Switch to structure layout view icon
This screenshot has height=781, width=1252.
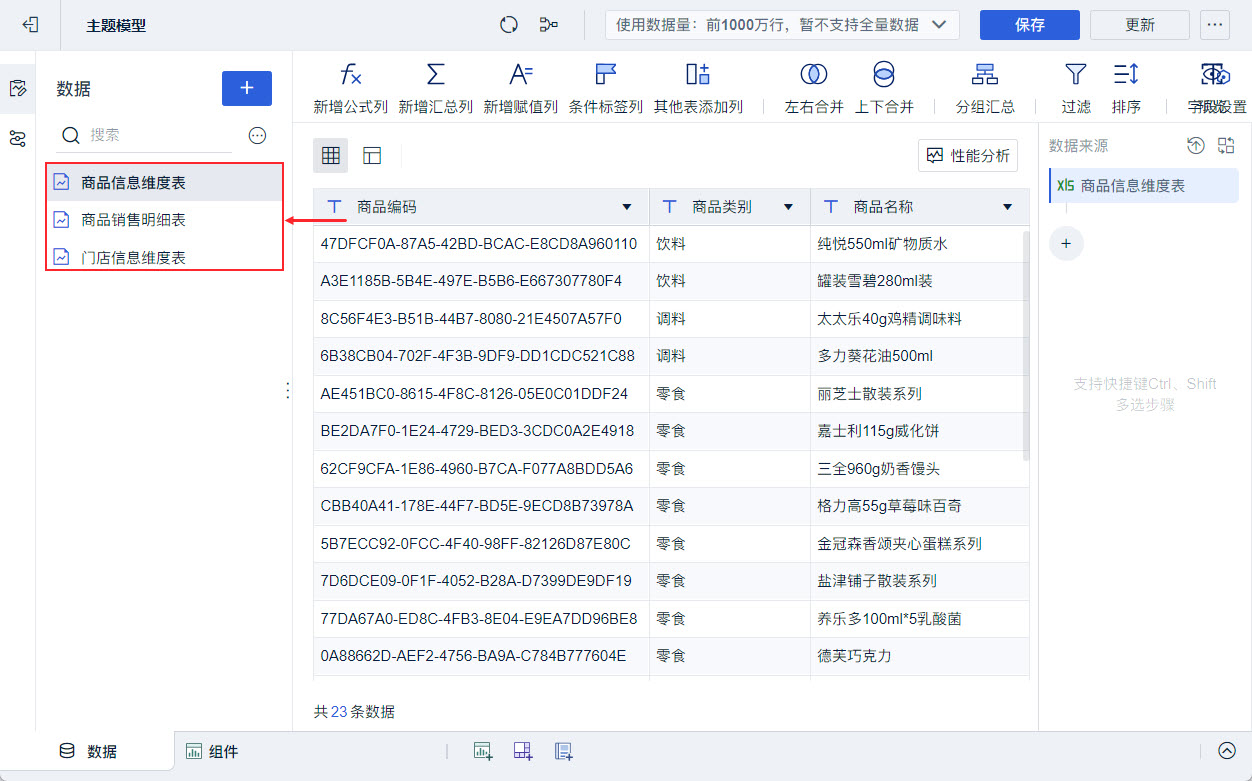pos(372,155)
